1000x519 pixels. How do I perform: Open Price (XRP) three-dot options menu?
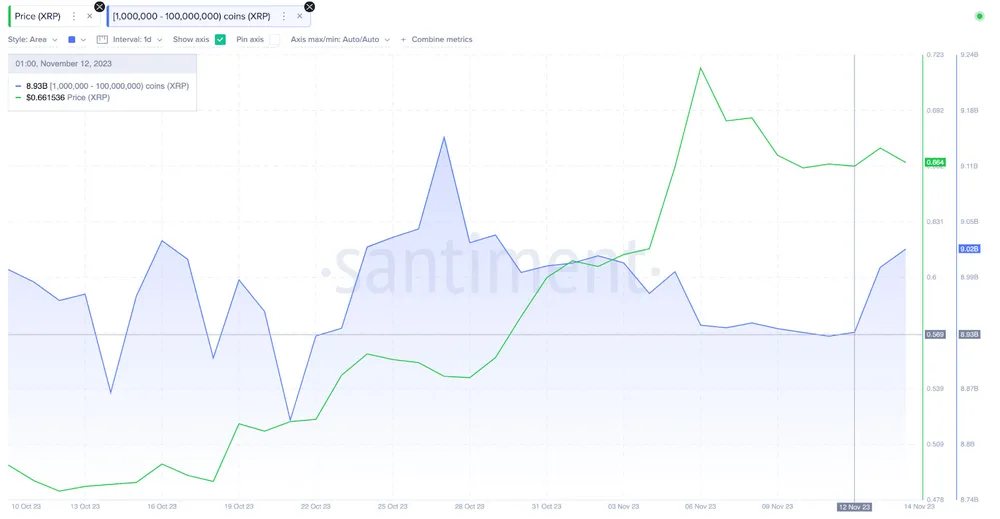(74, 16)
